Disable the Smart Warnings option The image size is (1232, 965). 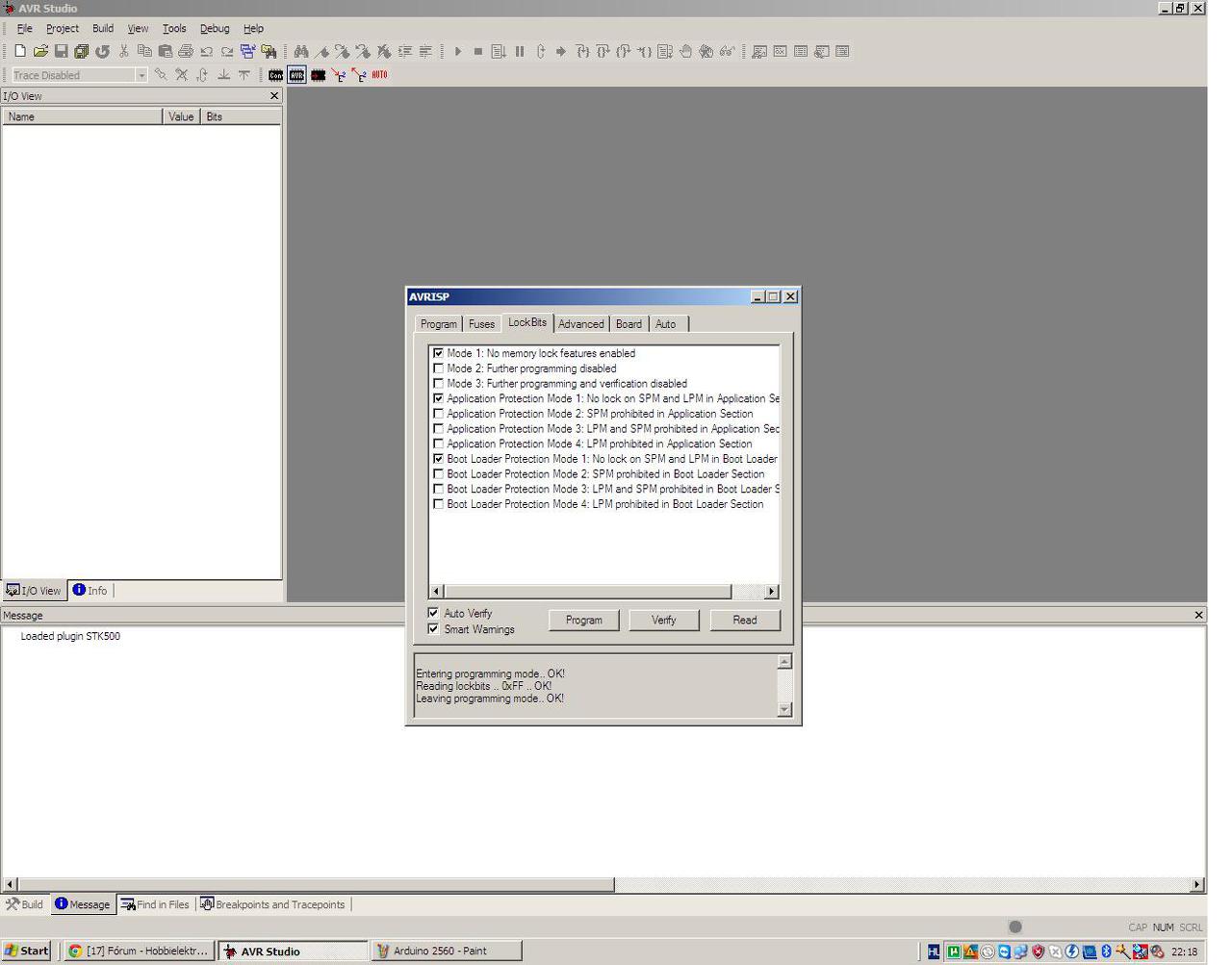tap(433, 629)
